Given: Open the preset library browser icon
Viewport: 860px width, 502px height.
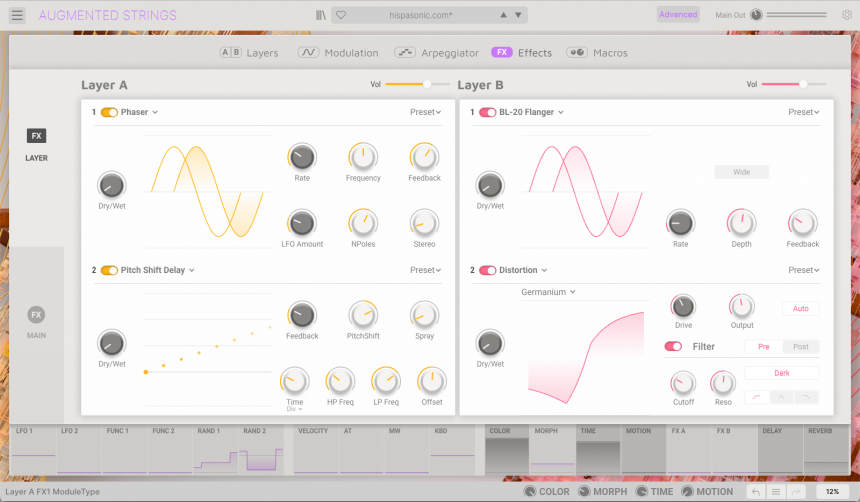Looking at the screenshot, I should point(321,15).
